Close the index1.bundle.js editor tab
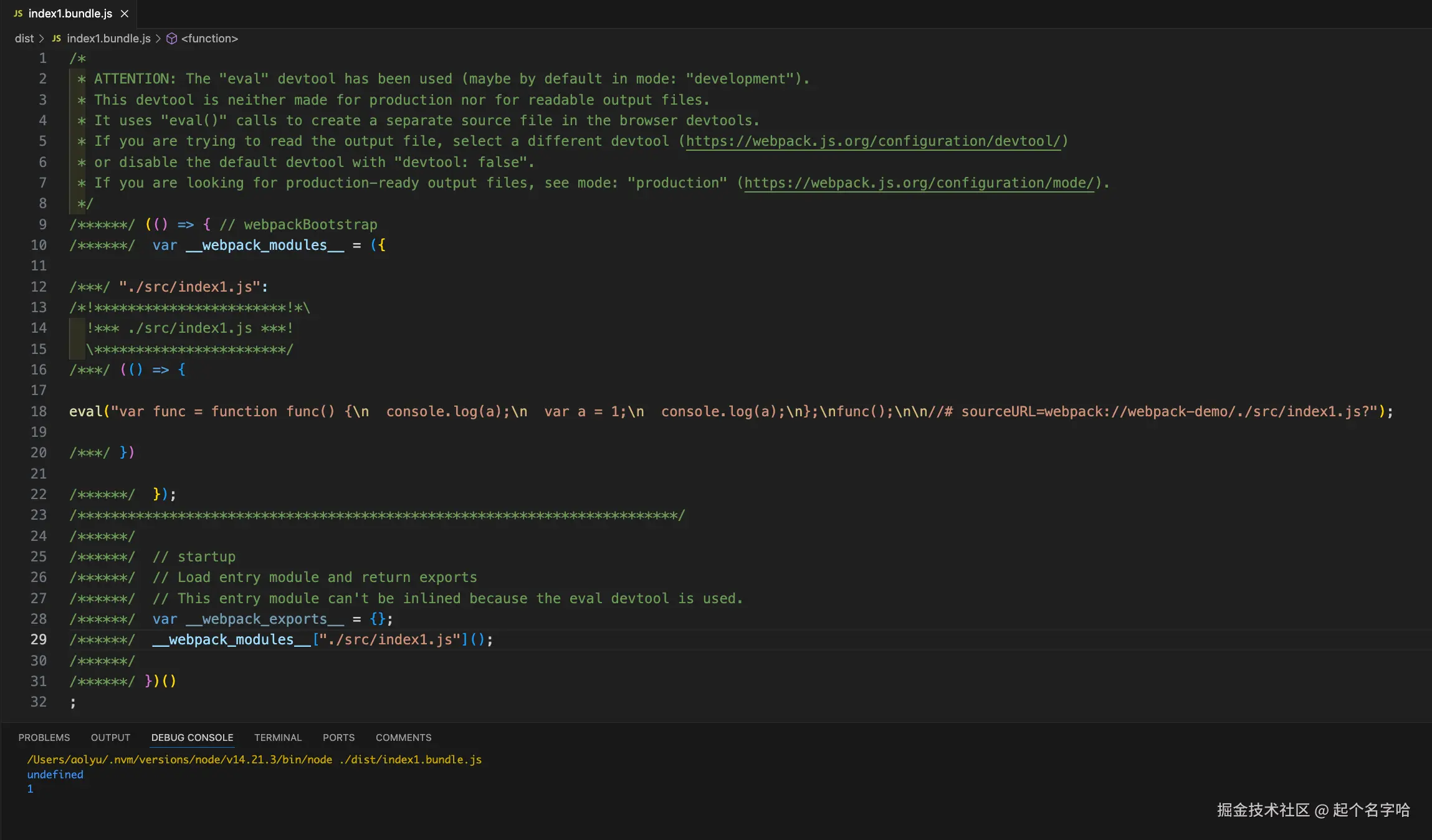 pyautogui.click(x=125, y=14)
